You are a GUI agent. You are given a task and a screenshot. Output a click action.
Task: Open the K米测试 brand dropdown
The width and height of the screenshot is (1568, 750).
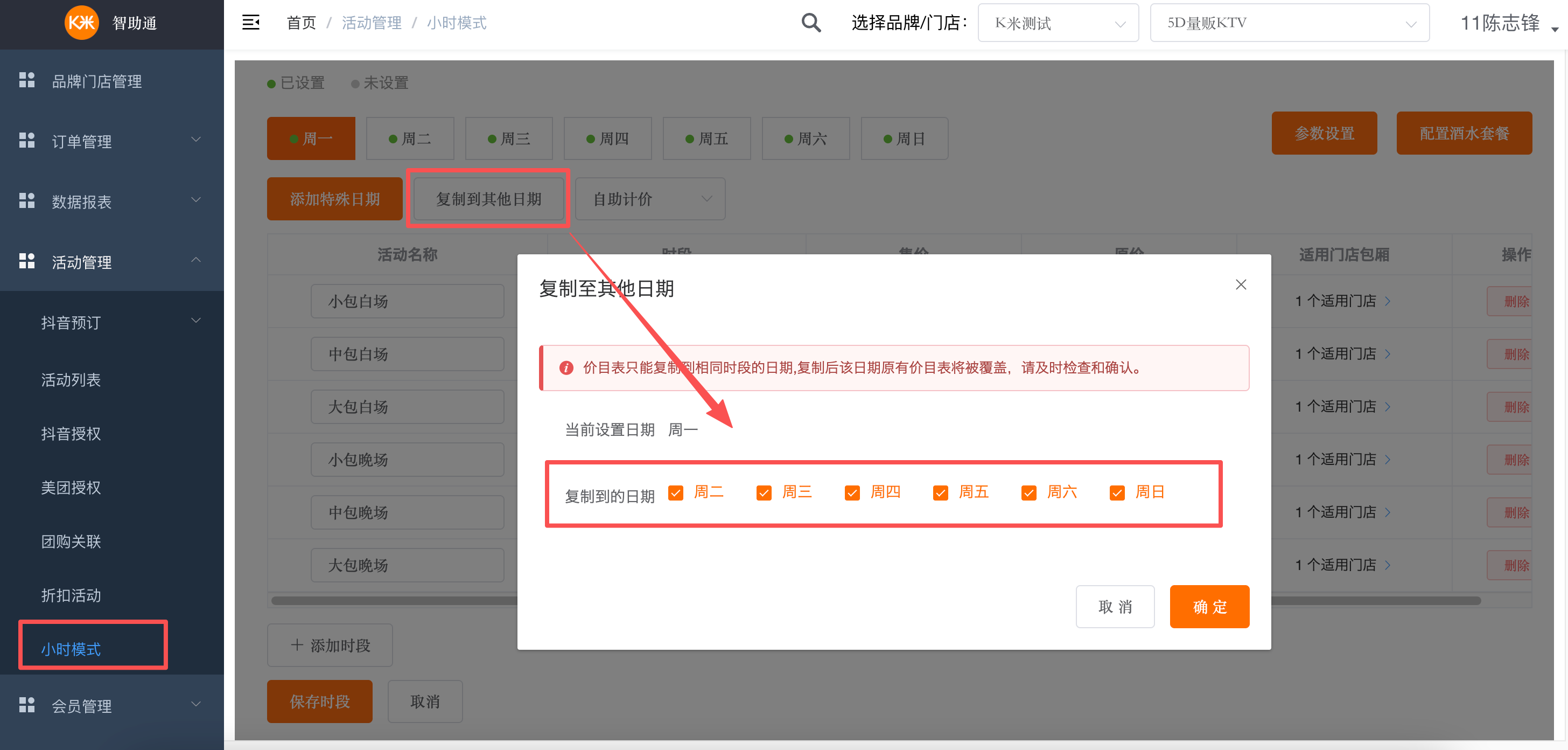[x=1058, y=23]
